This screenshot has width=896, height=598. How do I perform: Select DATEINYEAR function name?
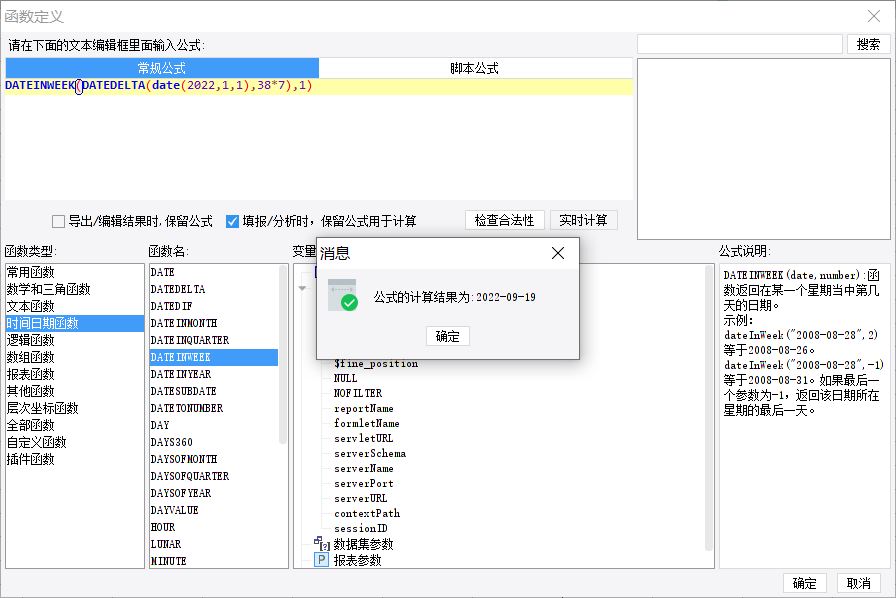point(214,374)
